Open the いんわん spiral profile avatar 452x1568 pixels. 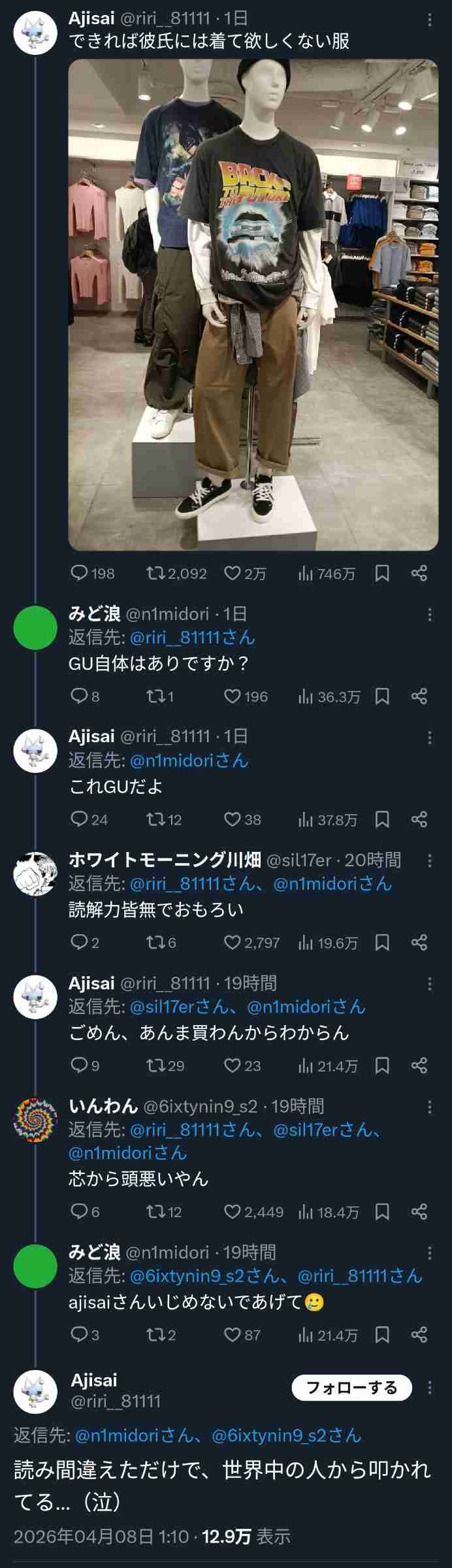coord(35,1120)
